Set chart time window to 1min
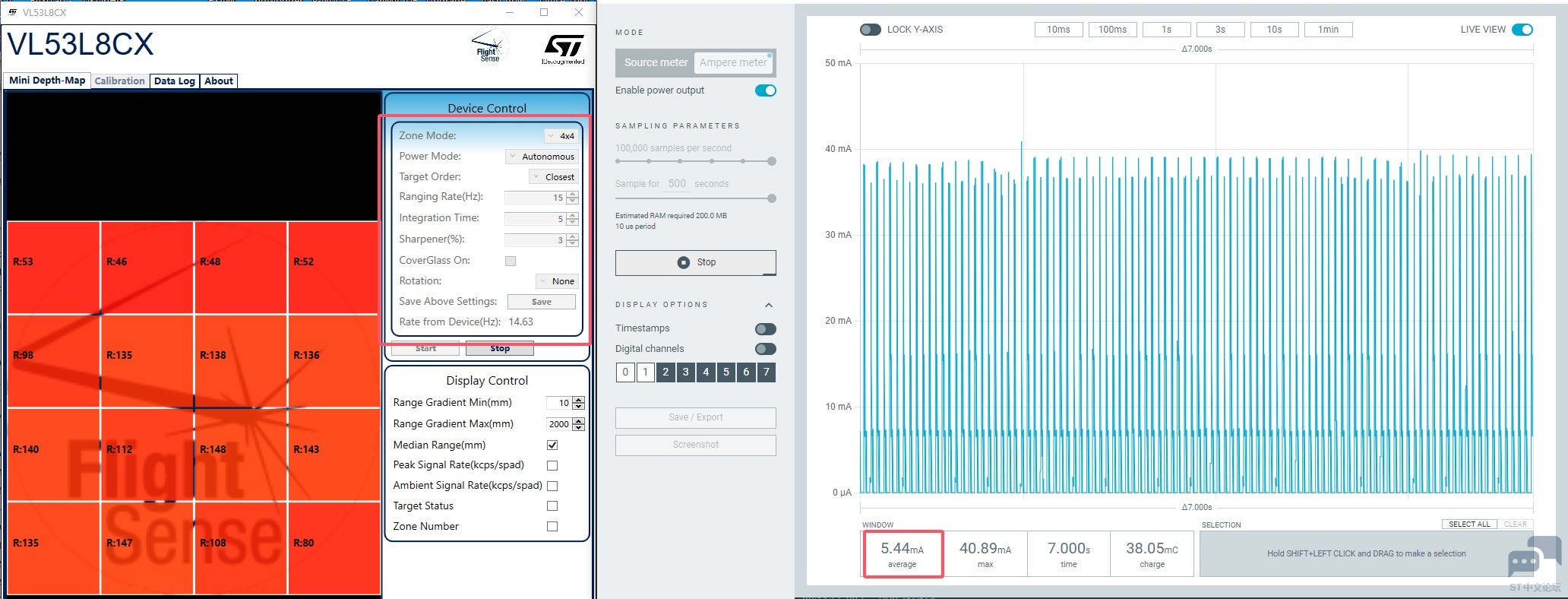This screenshot has width=1568, height=599. click(x=1328, y=30)
